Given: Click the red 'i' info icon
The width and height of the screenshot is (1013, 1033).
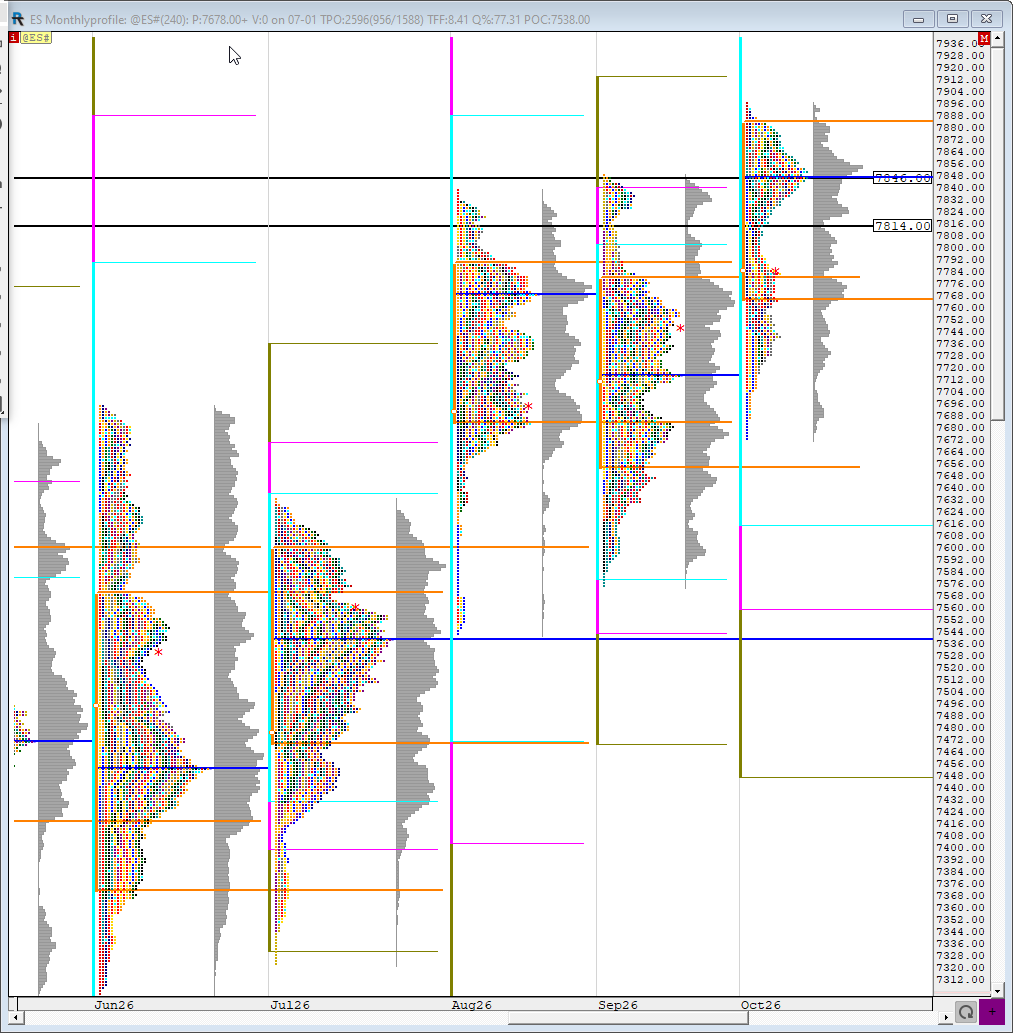Looking at the screenshot, I should coord(14,38).
